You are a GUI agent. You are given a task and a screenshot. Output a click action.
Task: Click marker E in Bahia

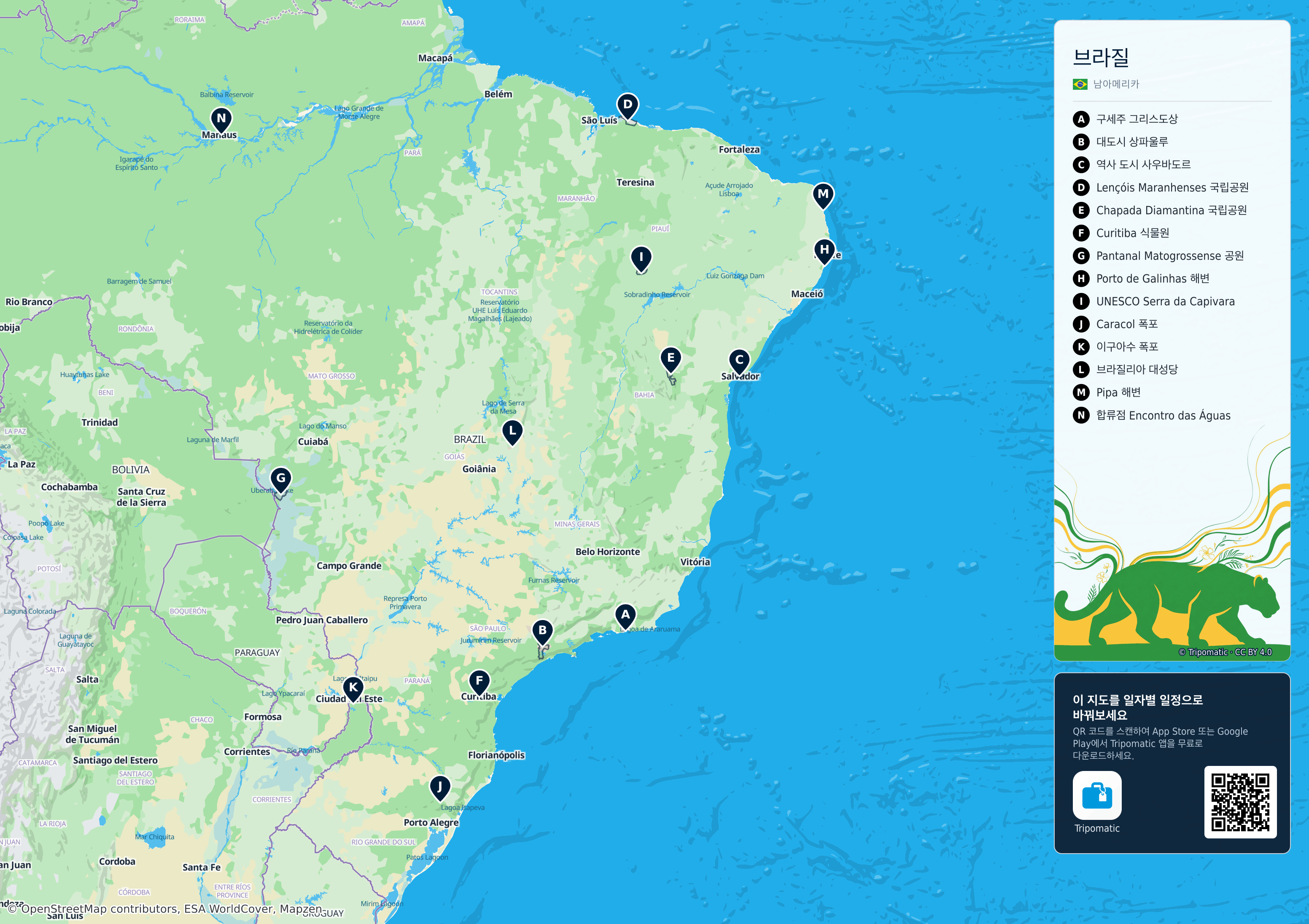(671, 359)
